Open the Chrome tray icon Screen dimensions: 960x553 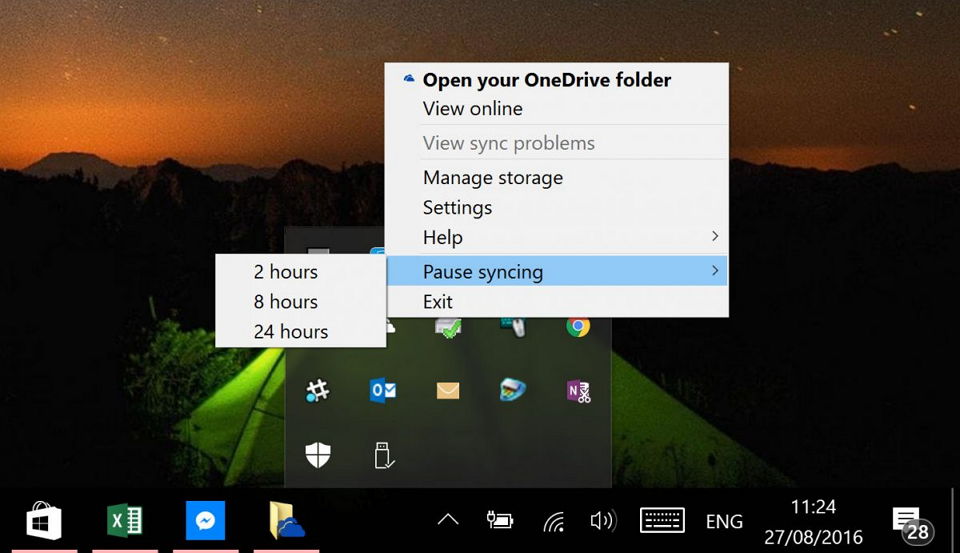tap(578, 327)
